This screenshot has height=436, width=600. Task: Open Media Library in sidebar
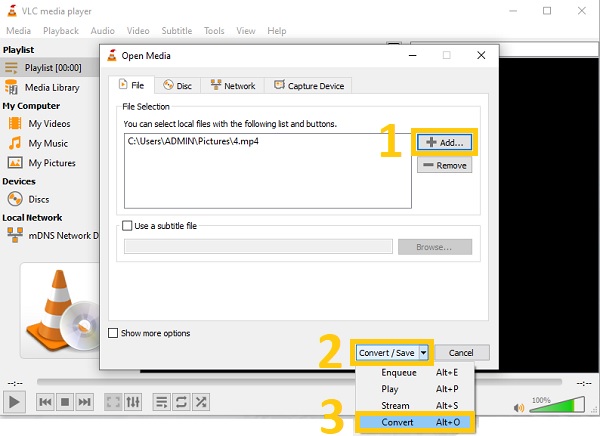click(50, 88)
